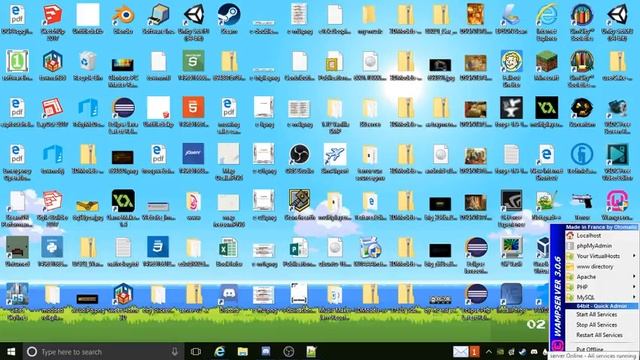Open File Explorer from the taskbar

(243, 351)
